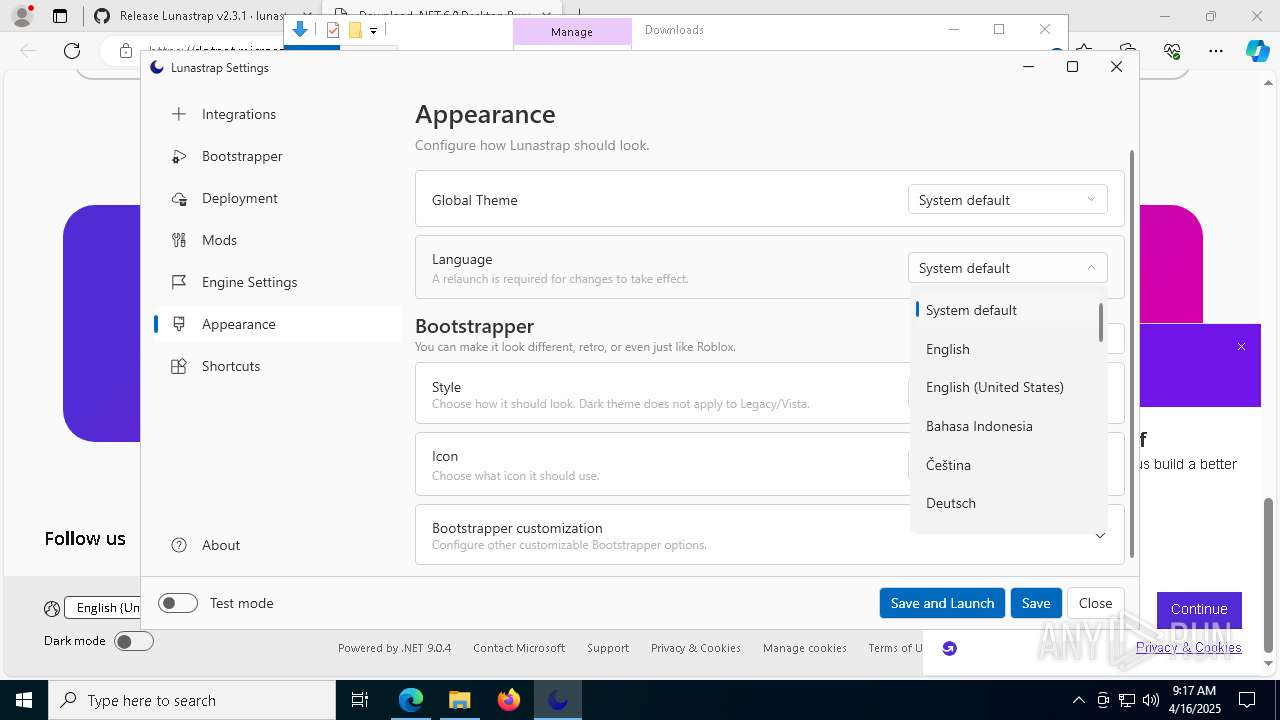This screenshot has width=1280, height=720.
Task: Click the Integrations plus icon in sidebar
Action: [179, 114]
